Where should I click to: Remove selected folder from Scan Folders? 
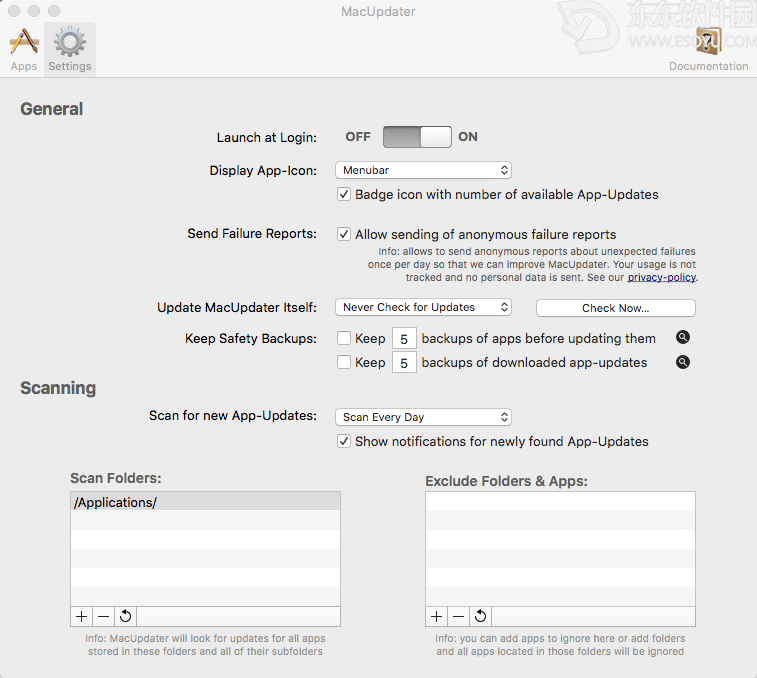click(x=103, y=617)
